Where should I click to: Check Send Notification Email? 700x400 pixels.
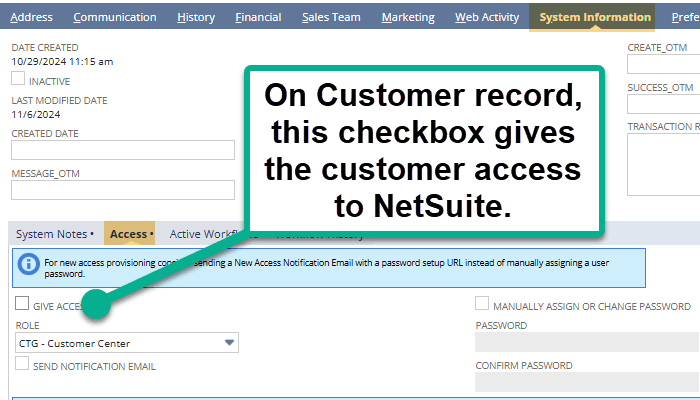coord(22,363)
